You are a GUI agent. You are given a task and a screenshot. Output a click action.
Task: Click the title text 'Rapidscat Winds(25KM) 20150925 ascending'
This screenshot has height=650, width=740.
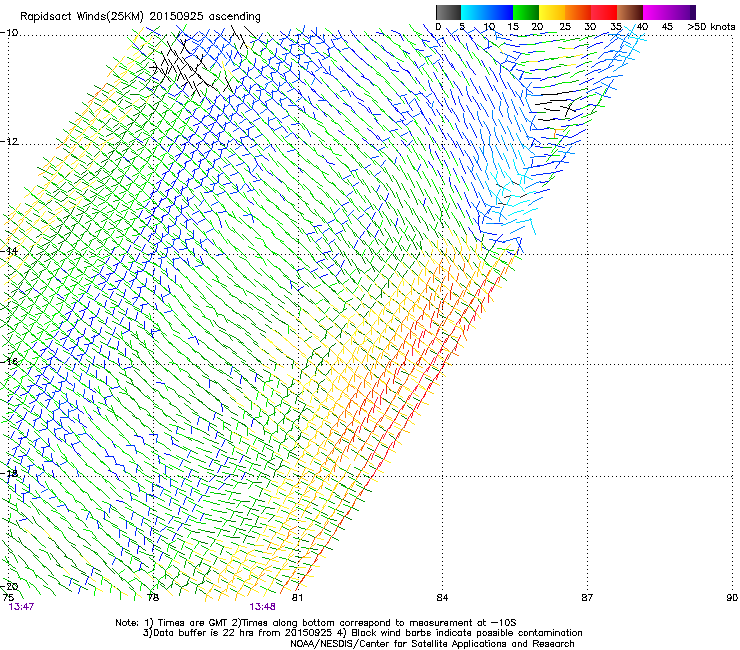coord(140,17)
